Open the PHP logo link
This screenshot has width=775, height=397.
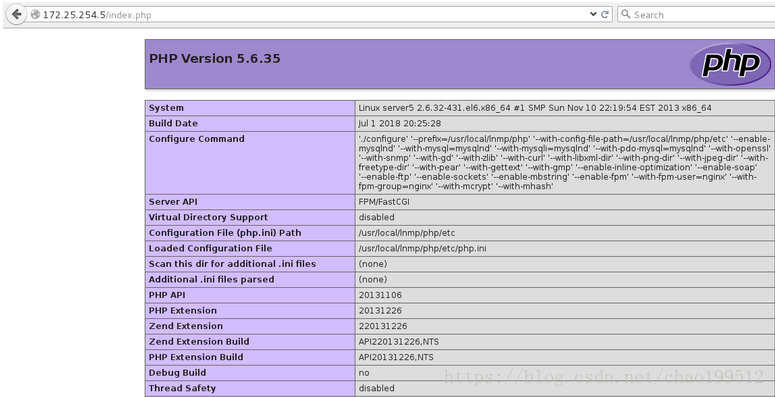730,64
